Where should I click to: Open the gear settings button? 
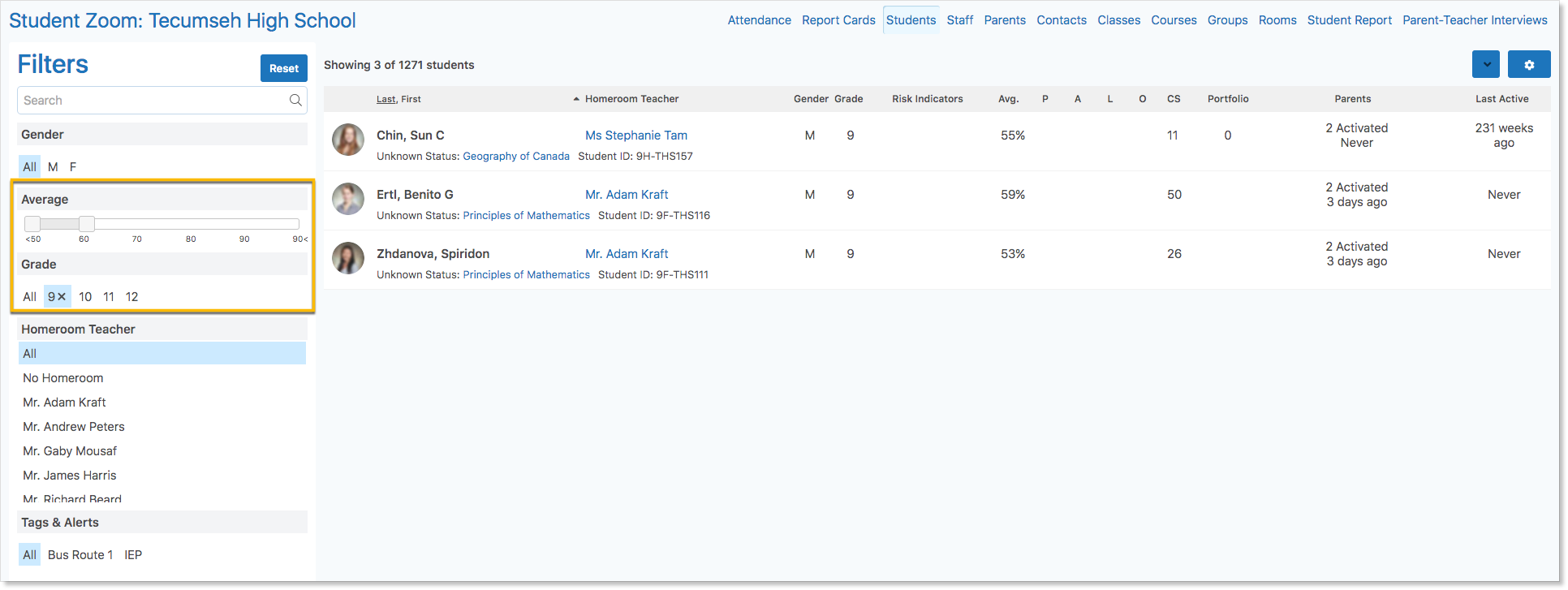click(x=1528, y=65)
